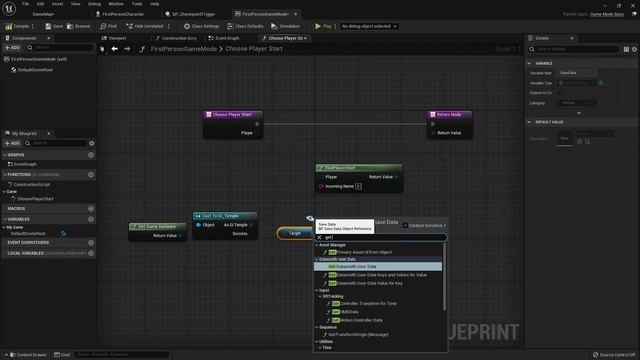This screenshot has height=360, width=640.
Task: Switch to BP_CheckpointTrigger tab
Action: pos(191,14)
